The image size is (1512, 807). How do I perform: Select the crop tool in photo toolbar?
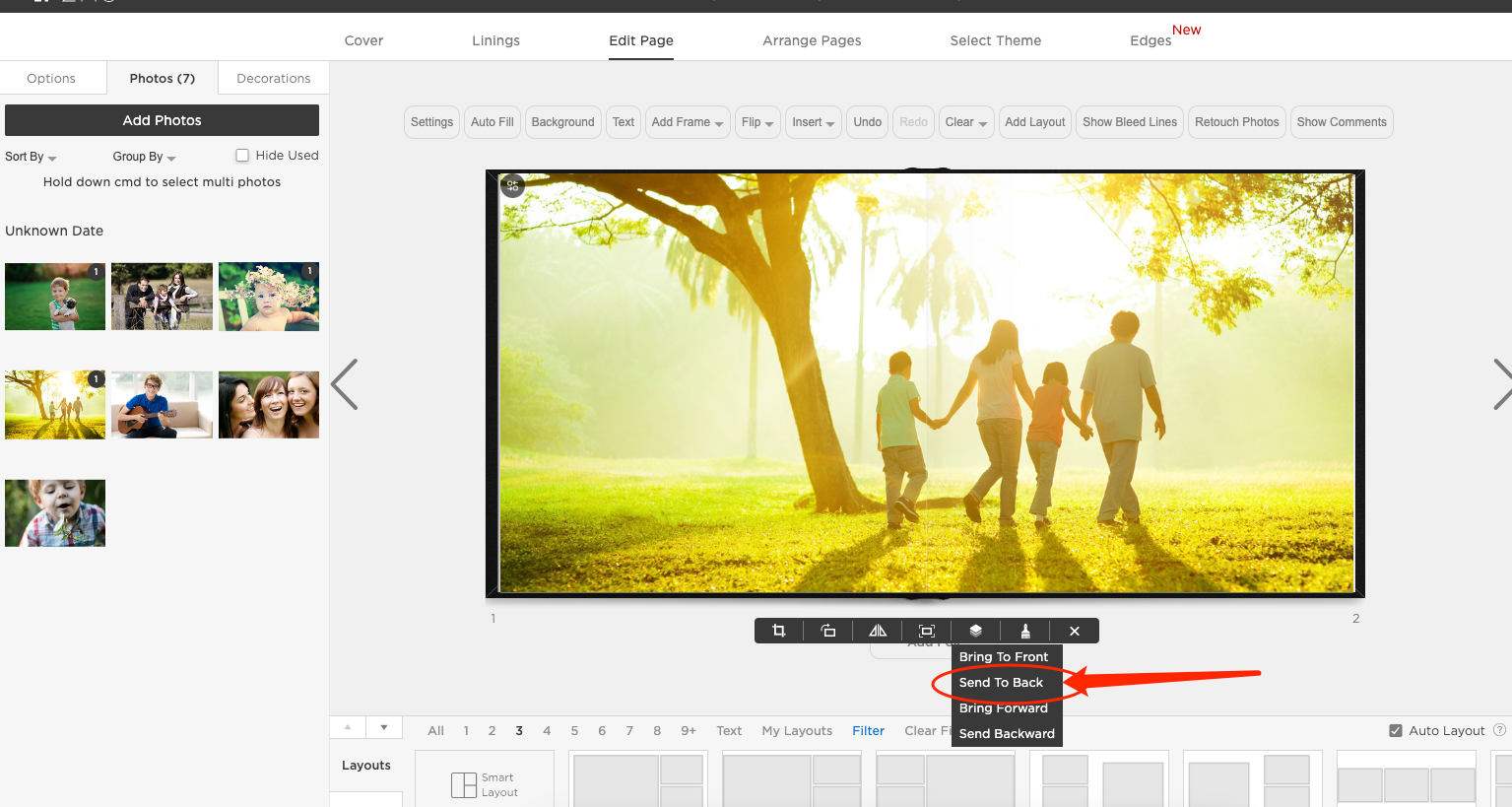point(779,631)
